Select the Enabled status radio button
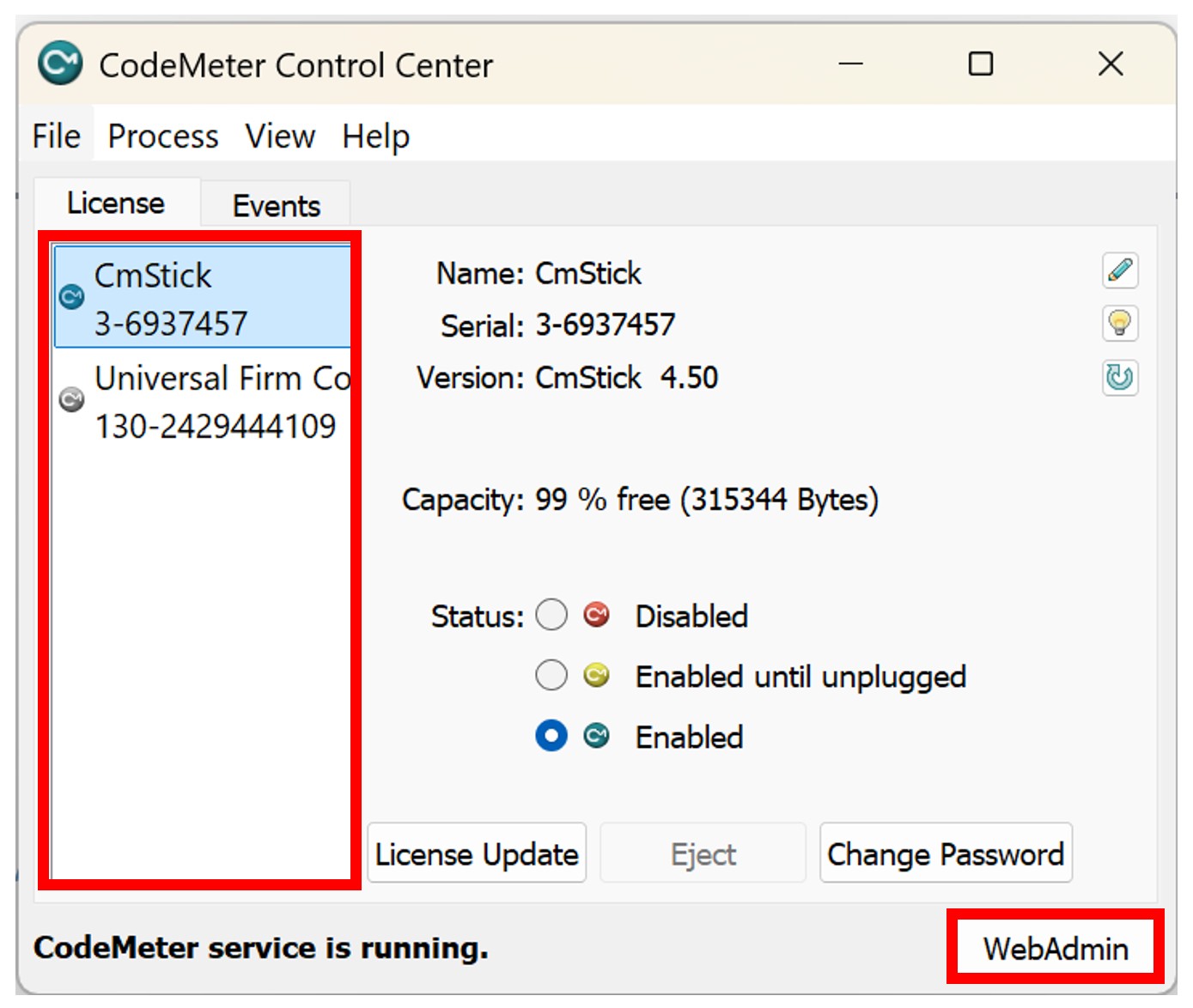 click(x=551, y=736)
